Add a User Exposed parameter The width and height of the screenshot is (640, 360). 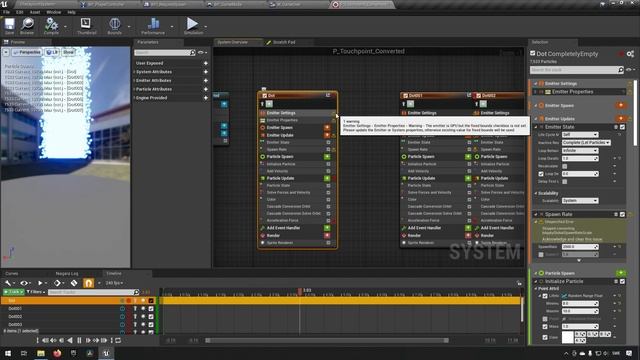[x=206, y=63]
